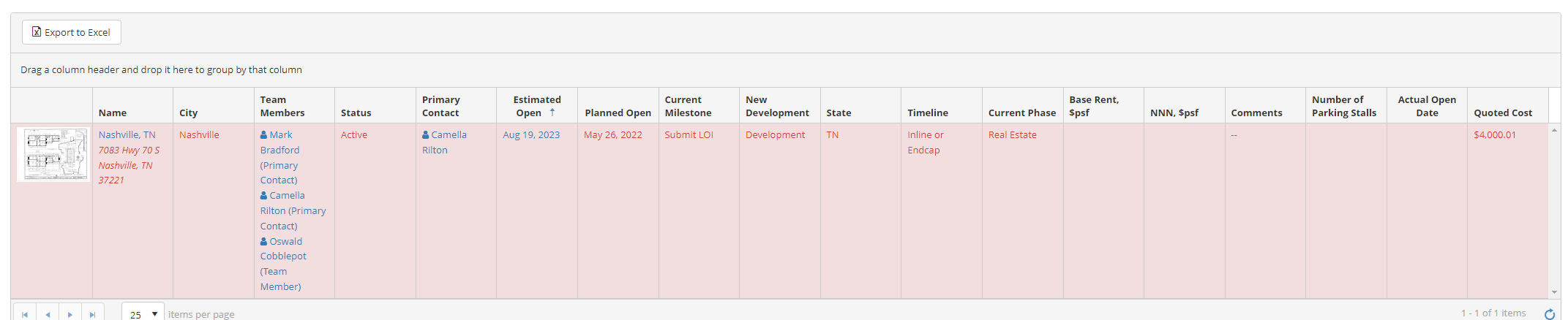1568x320 pixels.
Task: Open the Nashville, TN name link
Action: (x=127, y=134)
